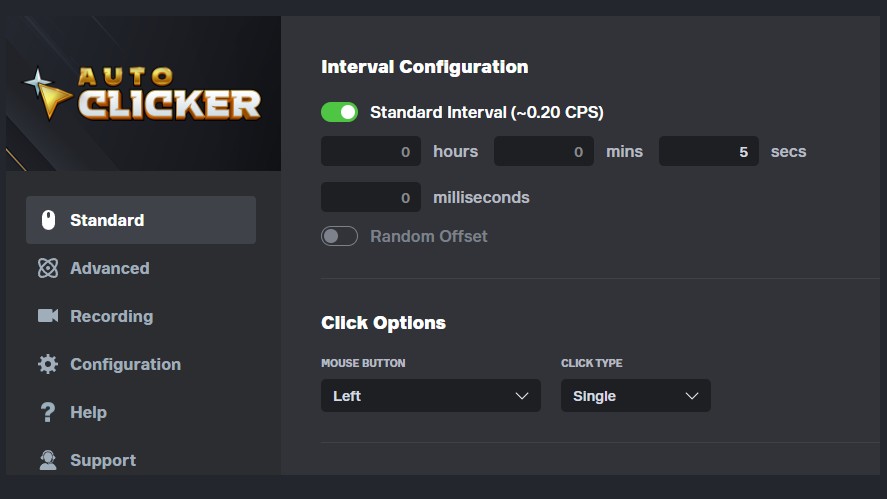Focus the milliseconds input field

click(371, 197)
